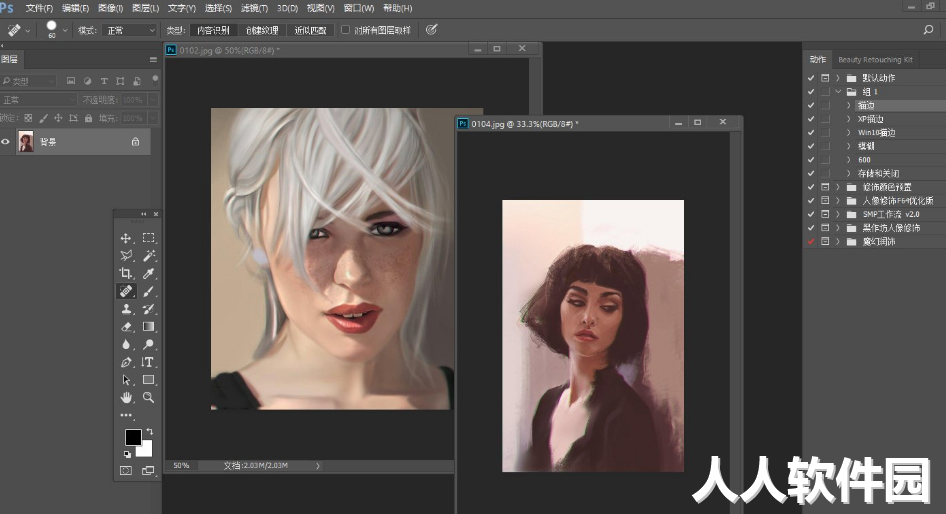Click the pressure for size icon

point(431,30)
